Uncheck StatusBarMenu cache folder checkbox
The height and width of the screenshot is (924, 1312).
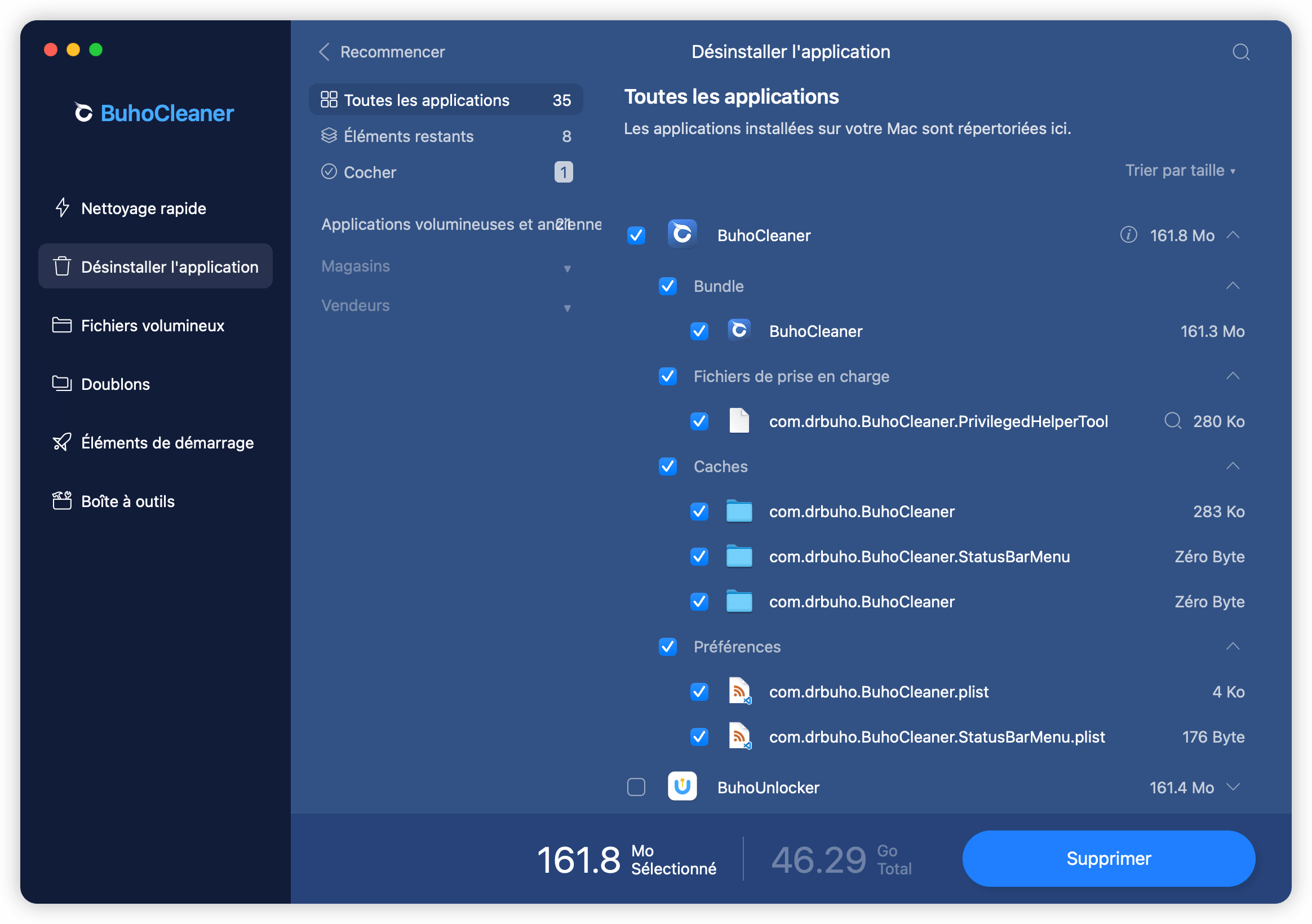[x=699, y=556]
